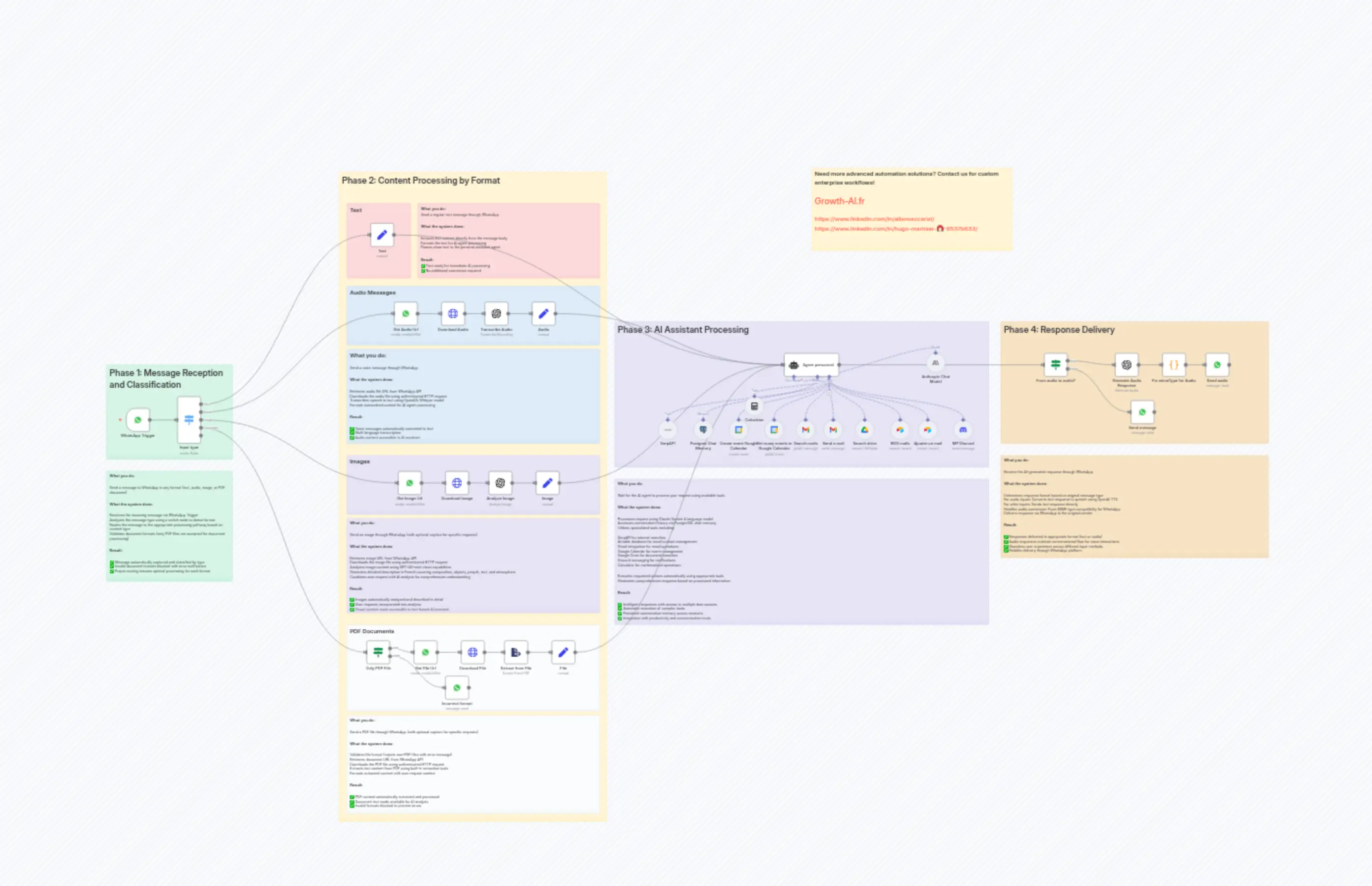Open the Send e-mail Gmail tool node
The height and width of the screenshot is (886, 1372).
tap(833, 430)
